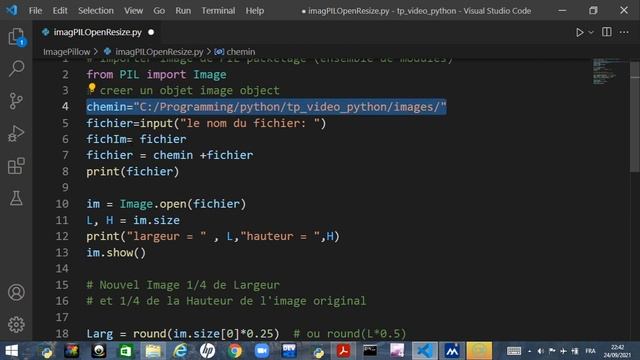Open File Explorer from the taskbar

(x=153, y=351)
